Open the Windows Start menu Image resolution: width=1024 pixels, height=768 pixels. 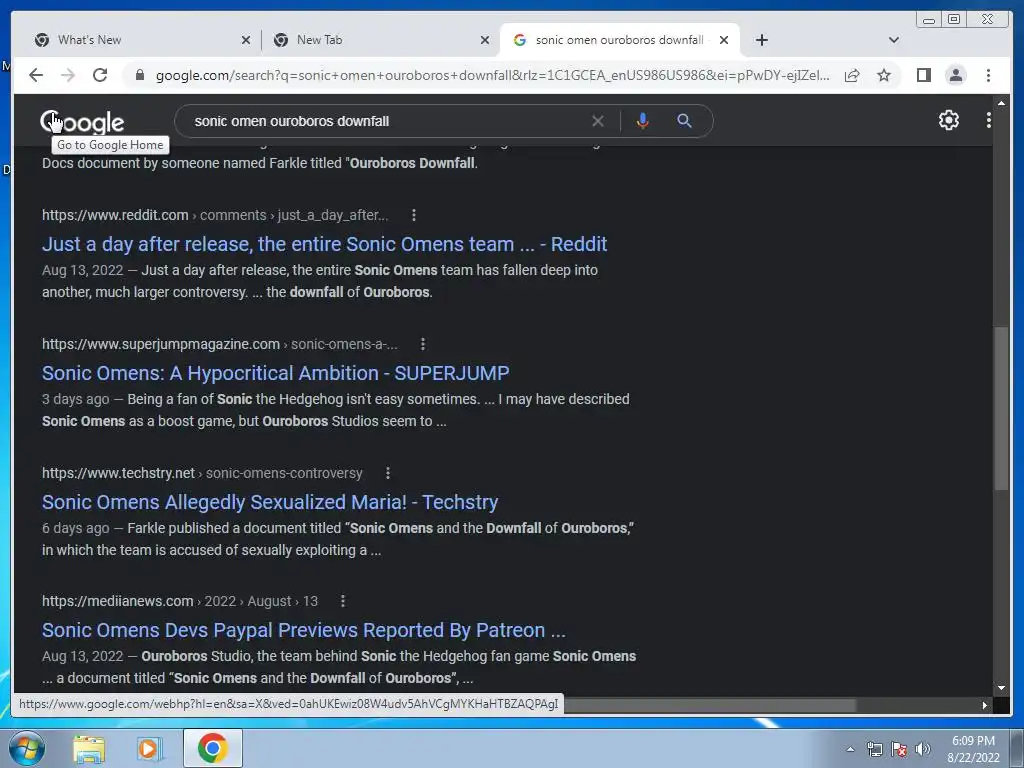coord(26,748)
